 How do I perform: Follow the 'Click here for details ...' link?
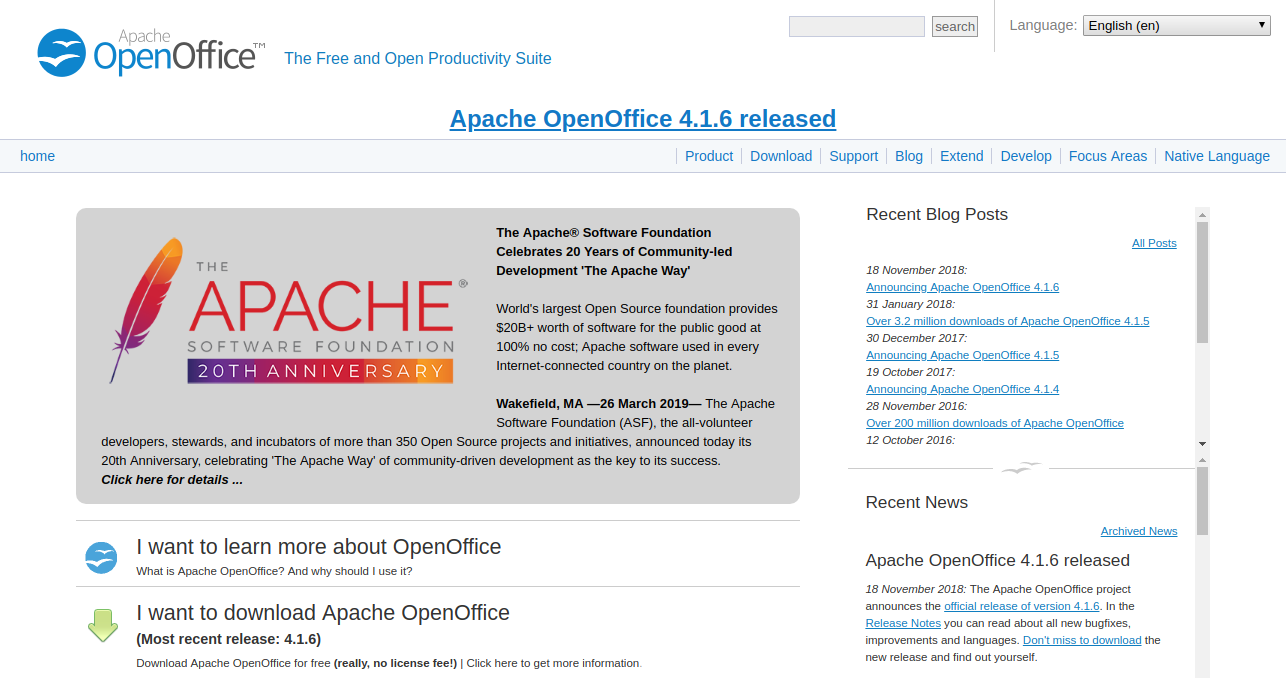[172, 480]
